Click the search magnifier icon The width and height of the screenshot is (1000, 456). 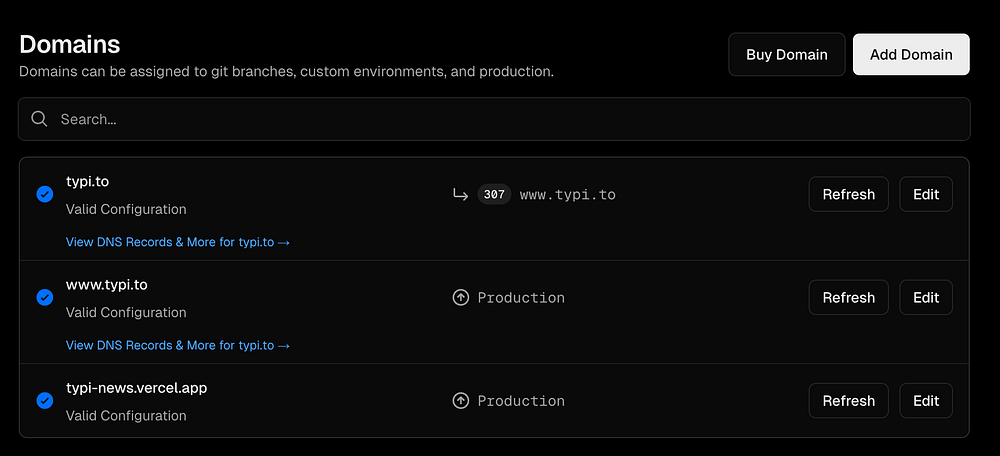point(40,119)
